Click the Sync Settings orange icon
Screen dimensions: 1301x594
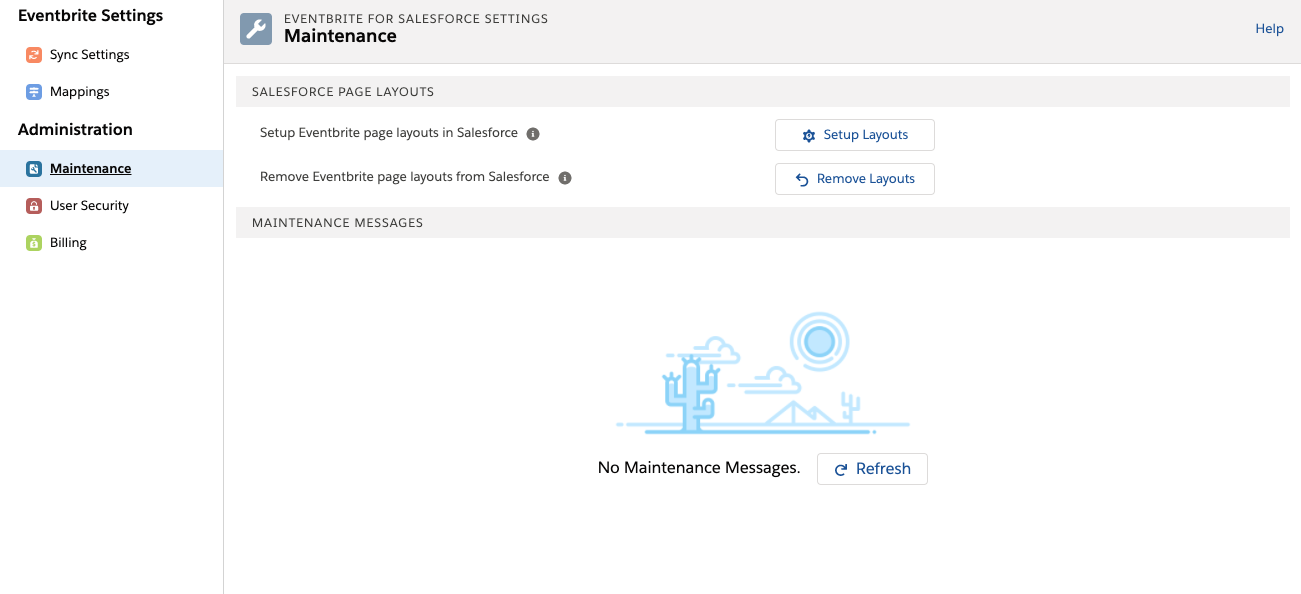pos(33,55)
